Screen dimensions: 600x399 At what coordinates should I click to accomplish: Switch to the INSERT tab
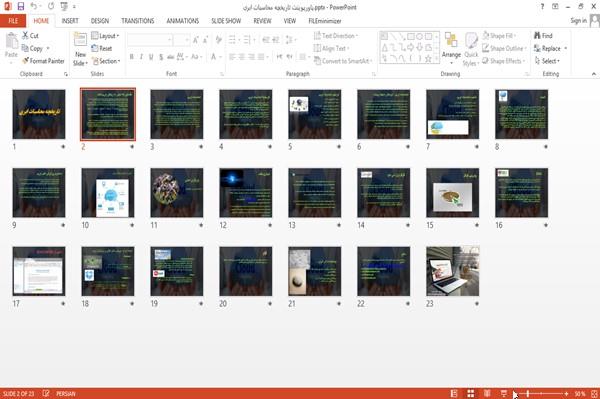click(70, 21)
